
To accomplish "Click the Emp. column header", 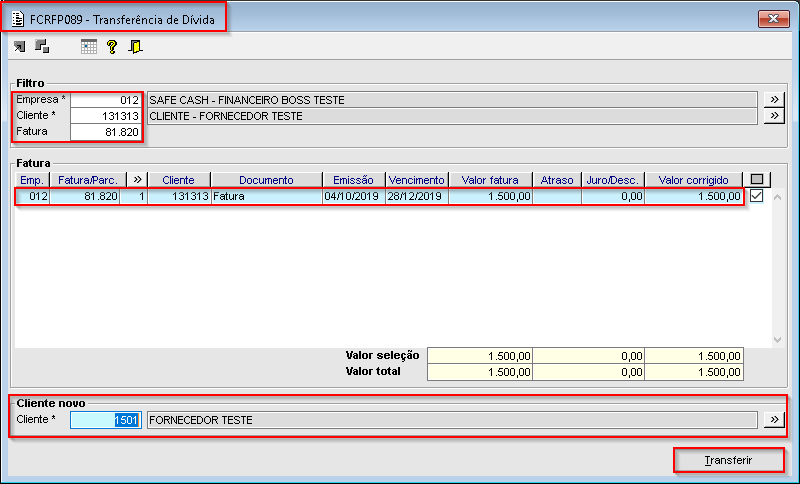I will [33, 180].
